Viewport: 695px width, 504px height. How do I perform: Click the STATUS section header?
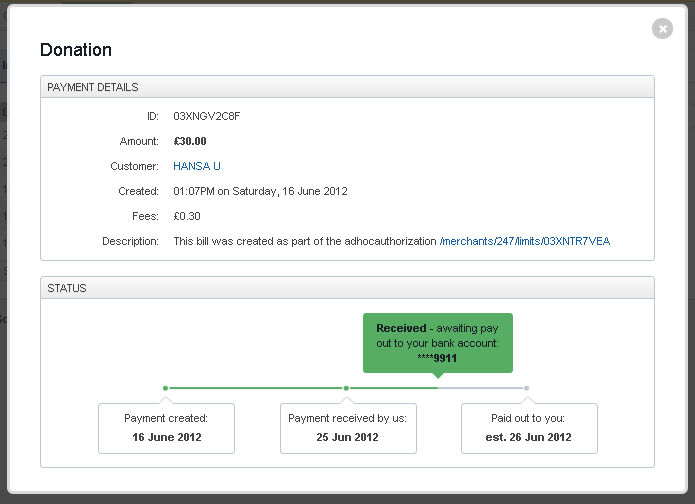point(348,288)
